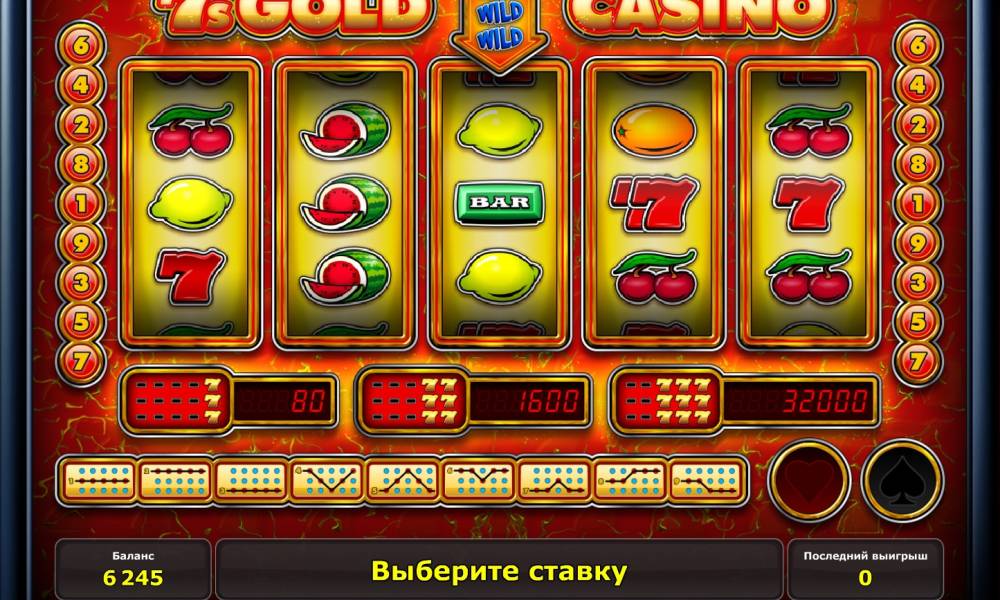The width and height of the screenshot is (1000, 600).
Task: Click the red heart gamble button
Action: coord(809,481)
